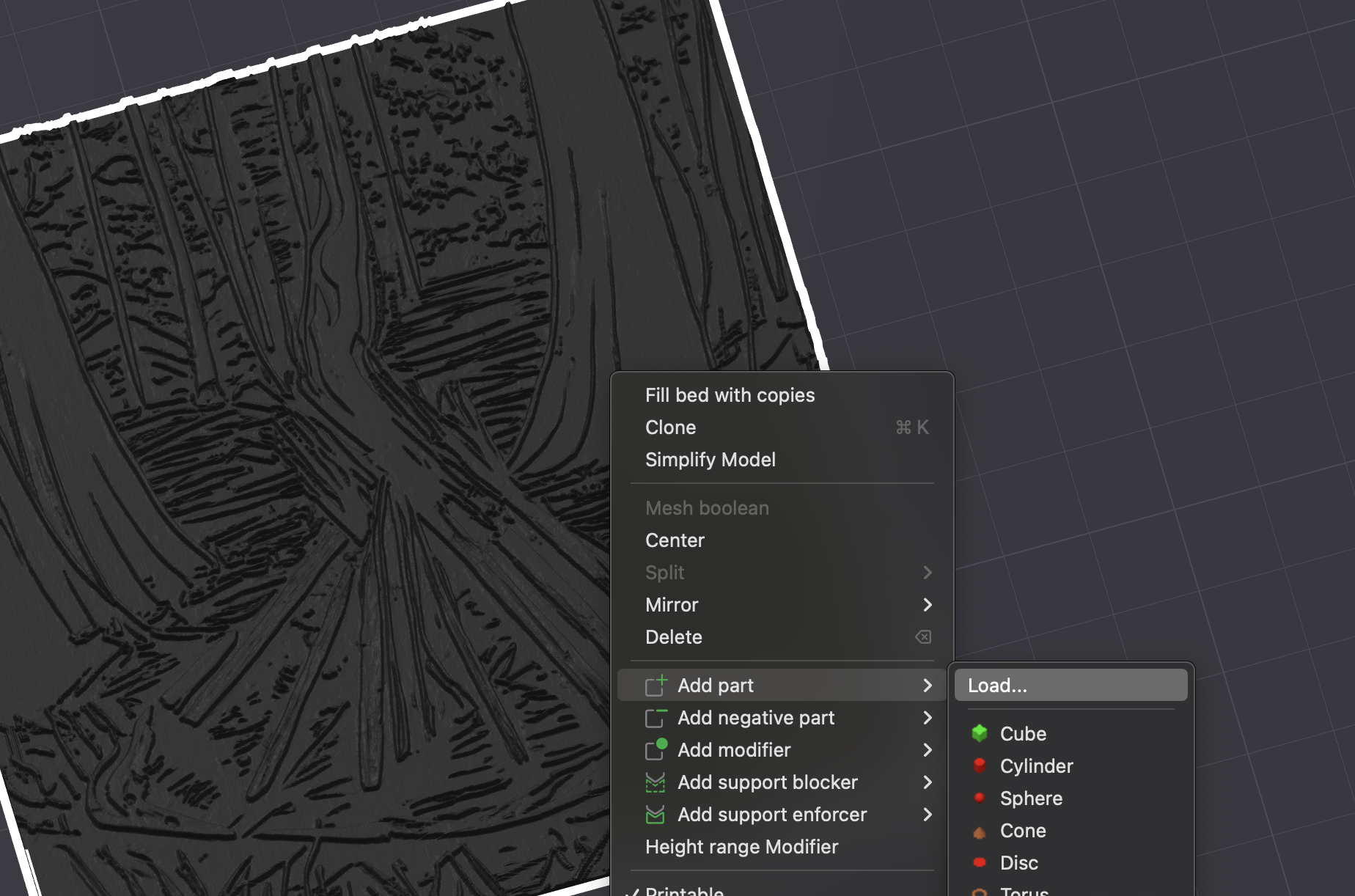This screenshot has width=1355, height=896.
Task: Click the Add negative part label
Action: 756,718
